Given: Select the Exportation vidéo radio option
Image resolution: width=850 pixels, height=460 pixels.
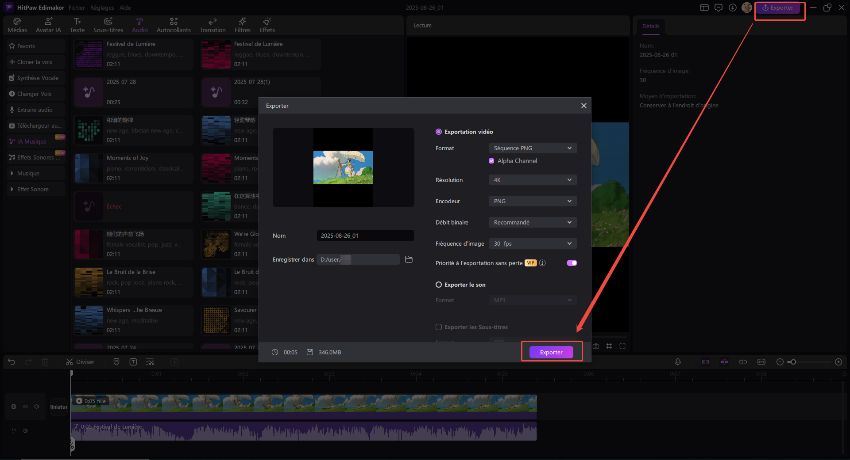Looking at the screenshot, I should point(438,132).
